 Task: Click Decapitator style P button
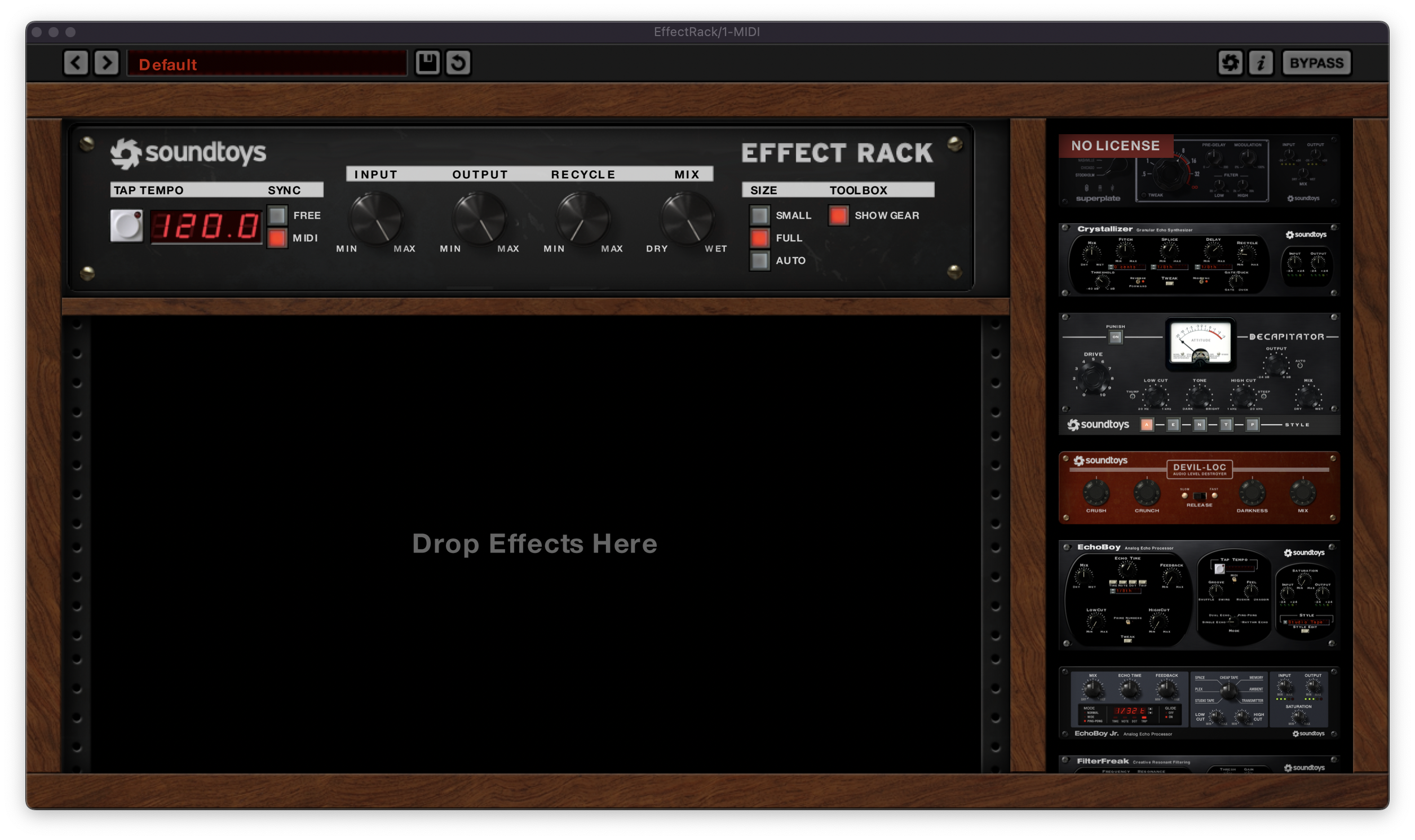point(1253,425)
